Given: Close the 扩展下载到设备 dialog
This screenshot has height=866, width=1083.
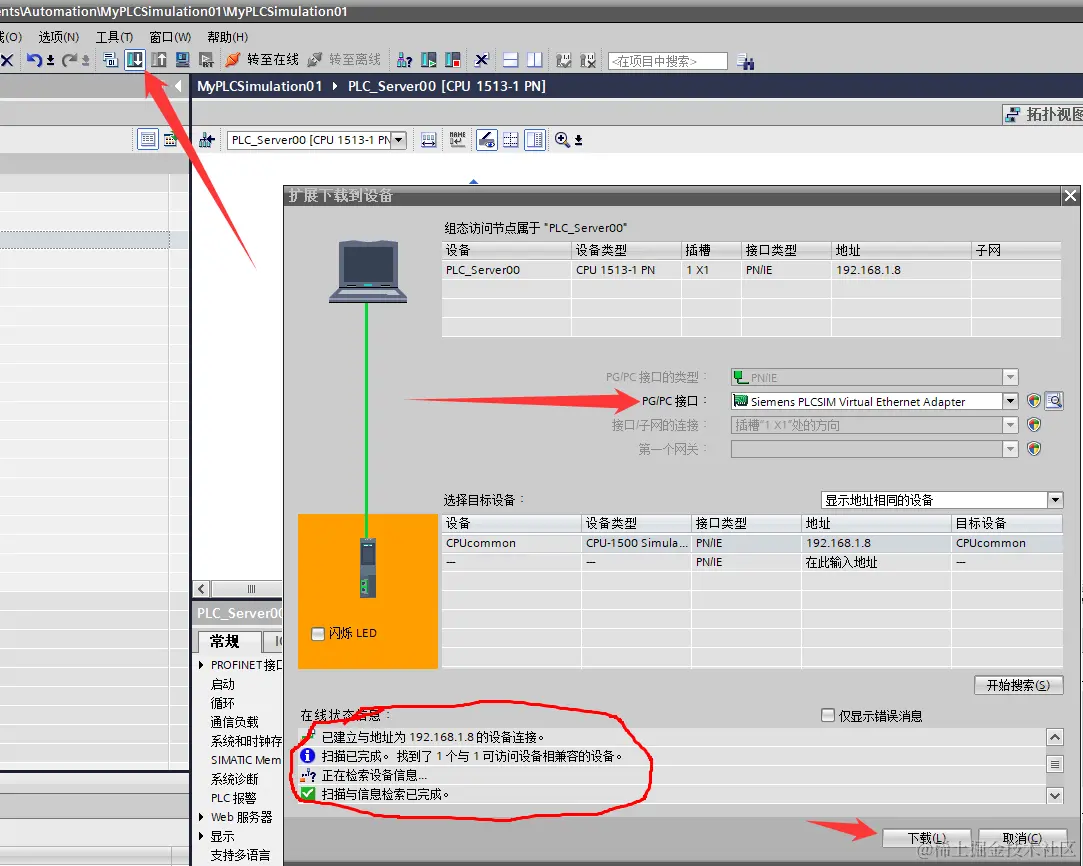Looking at the screenshot, I should (1070, 196).
